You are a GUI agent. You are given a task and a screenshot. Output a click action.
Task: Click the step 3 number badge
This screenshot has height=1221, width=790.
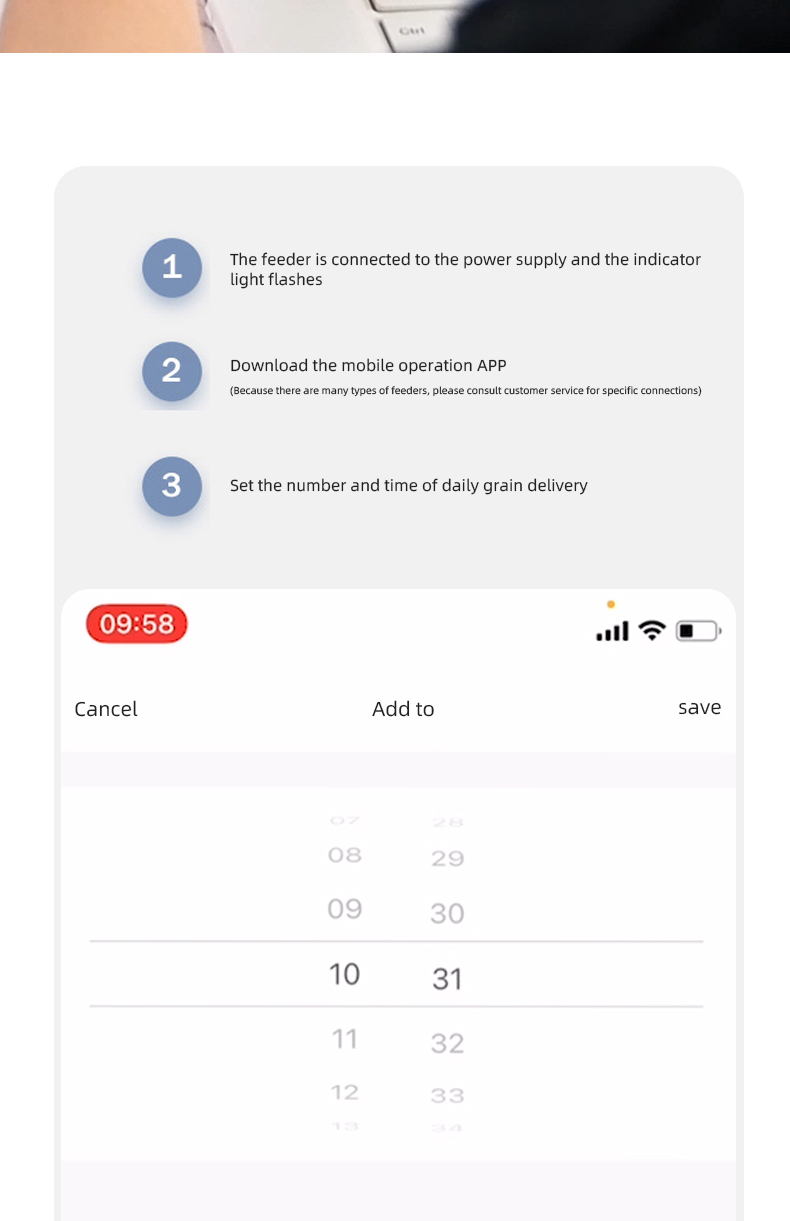[x=172, y=486]
